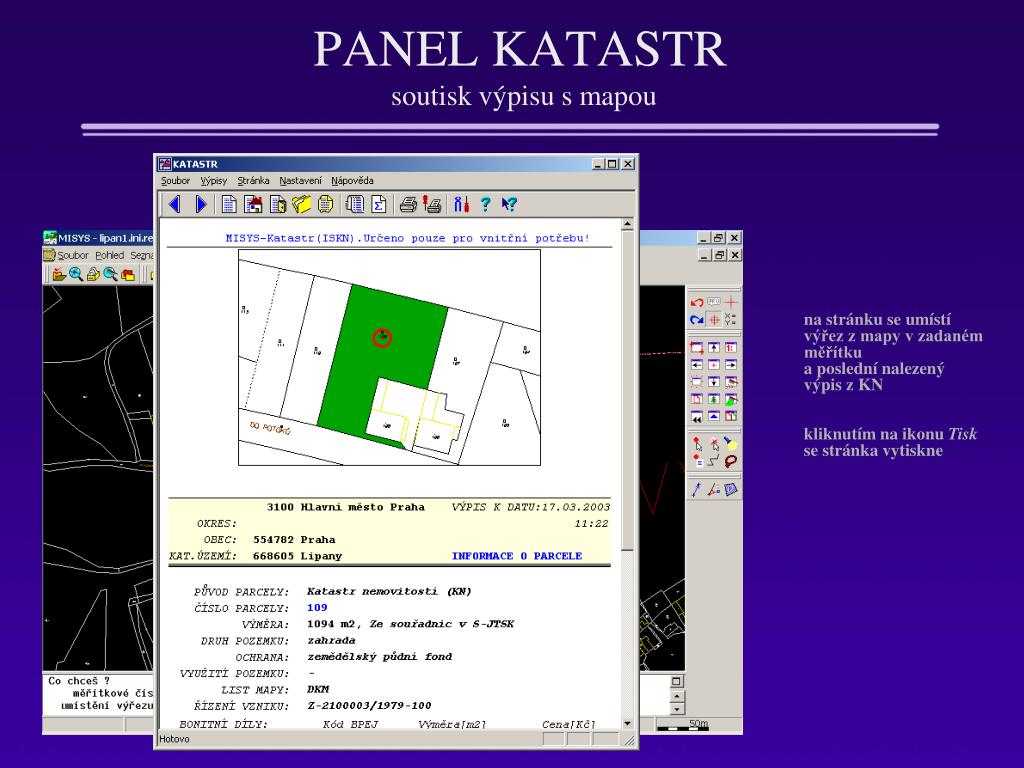The height and width of the screenshot is (768, 1024).
Task: Click the red circle marker on parcel 109
Action: click(x=382, y=338)
